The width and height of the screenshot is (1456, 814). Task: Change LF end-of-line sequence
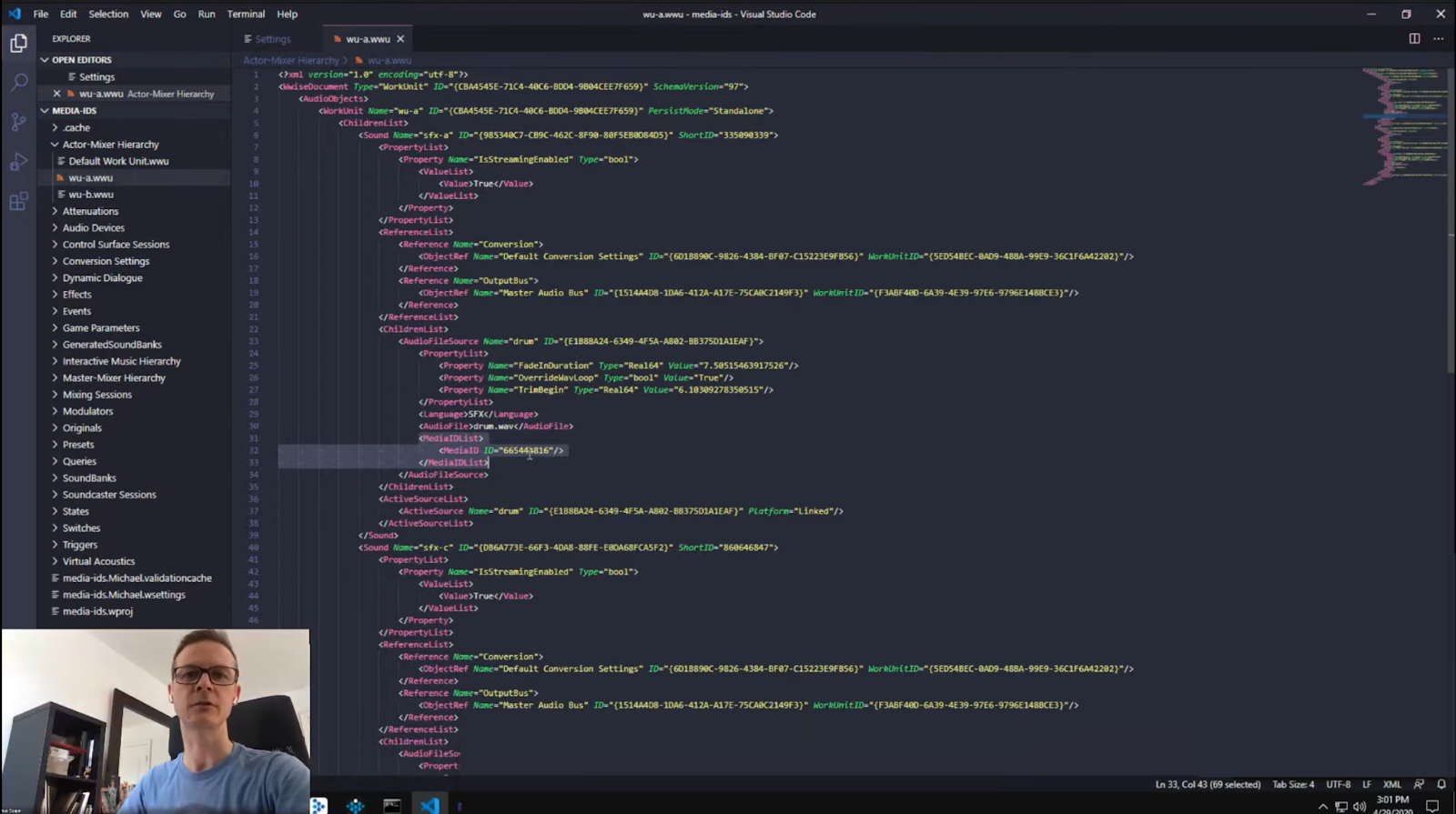point(1366,784)
